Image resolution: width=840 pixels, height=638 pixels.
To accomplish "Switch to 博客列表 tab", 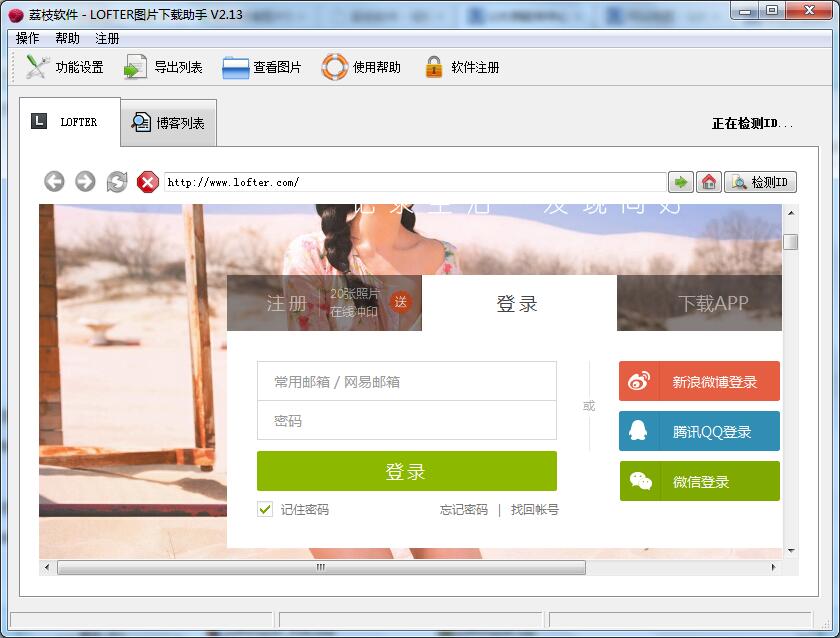I will tap(168, 123).
